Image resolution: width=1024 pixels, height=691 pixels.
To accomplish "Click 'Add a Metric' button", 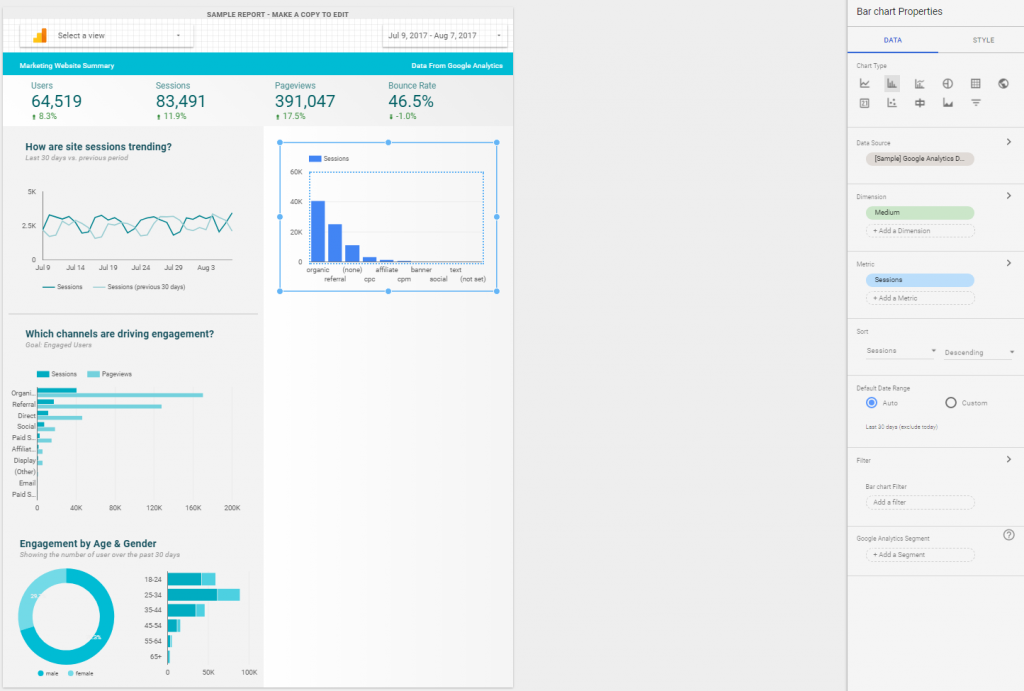I will pyautogui.click(x=919, y=298).
